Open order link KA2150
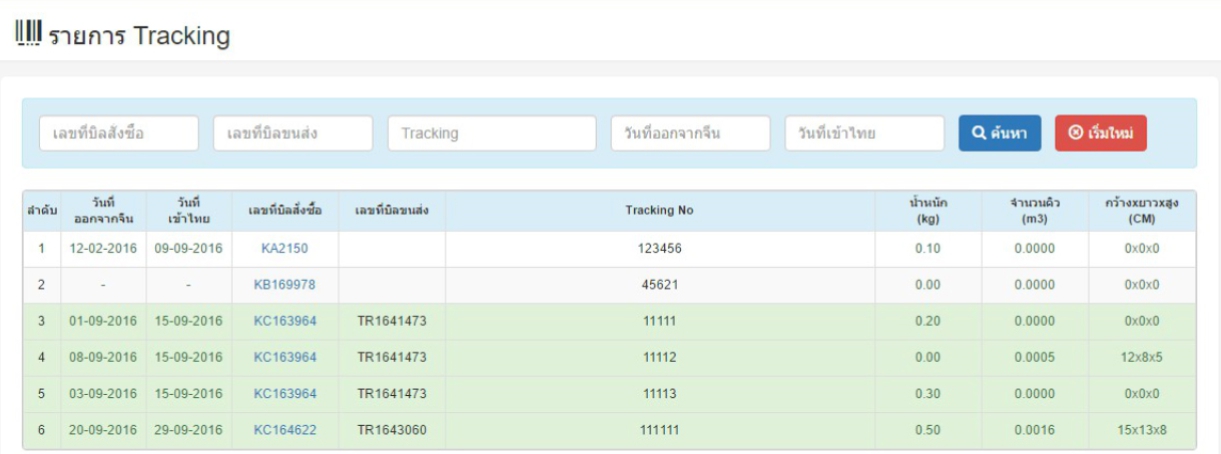The width and height of the screenshot is (1221, 454). coord(285,249)
